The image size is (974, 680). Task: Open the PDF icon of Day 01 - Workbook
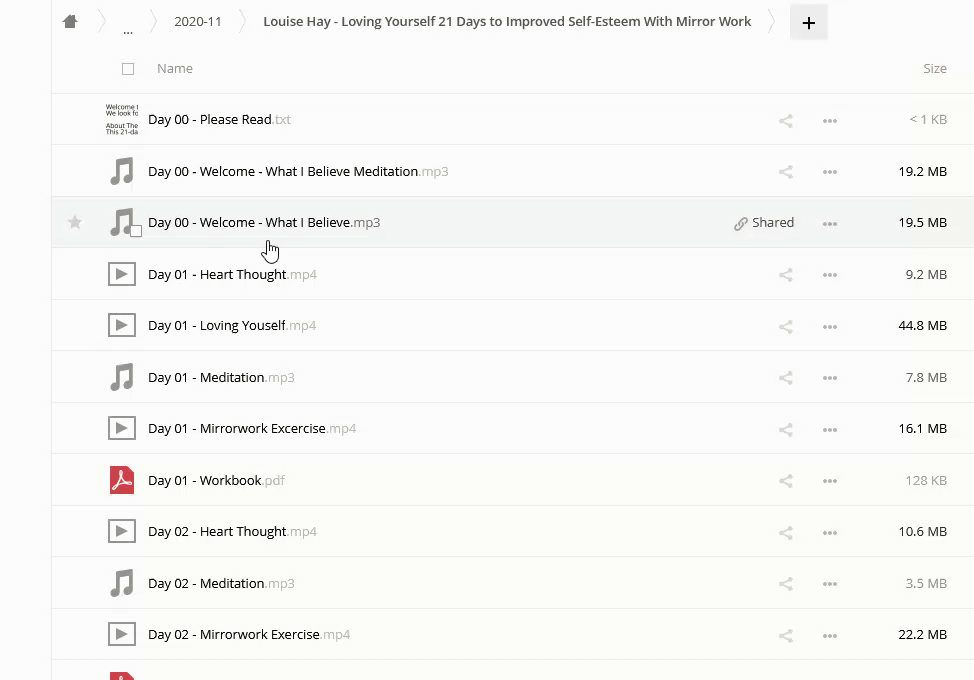(x=122, y=480)
